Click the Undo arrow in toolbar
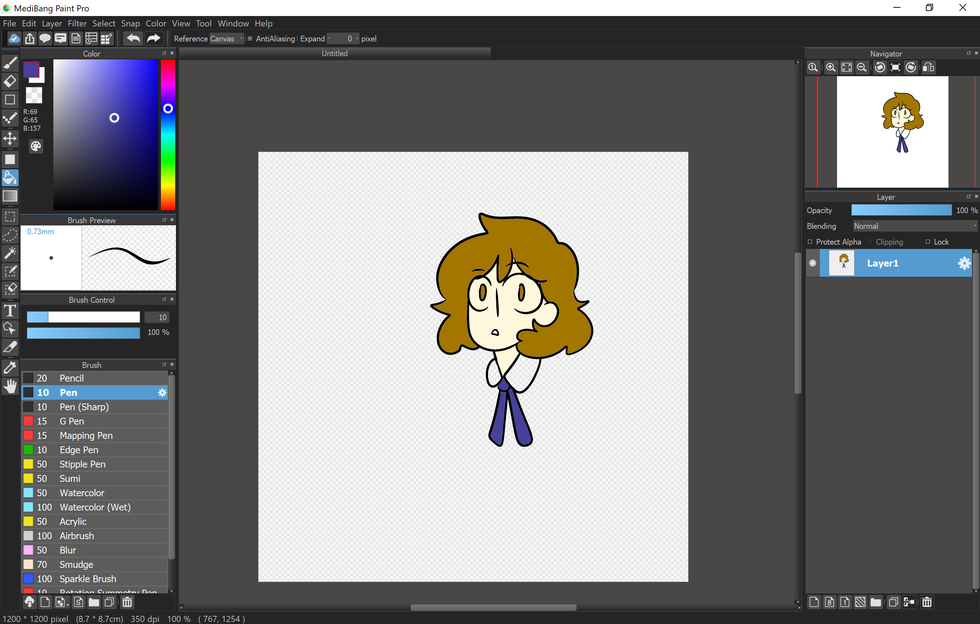The height and width of the screenshot is (624, 980). tap(133, 38)
